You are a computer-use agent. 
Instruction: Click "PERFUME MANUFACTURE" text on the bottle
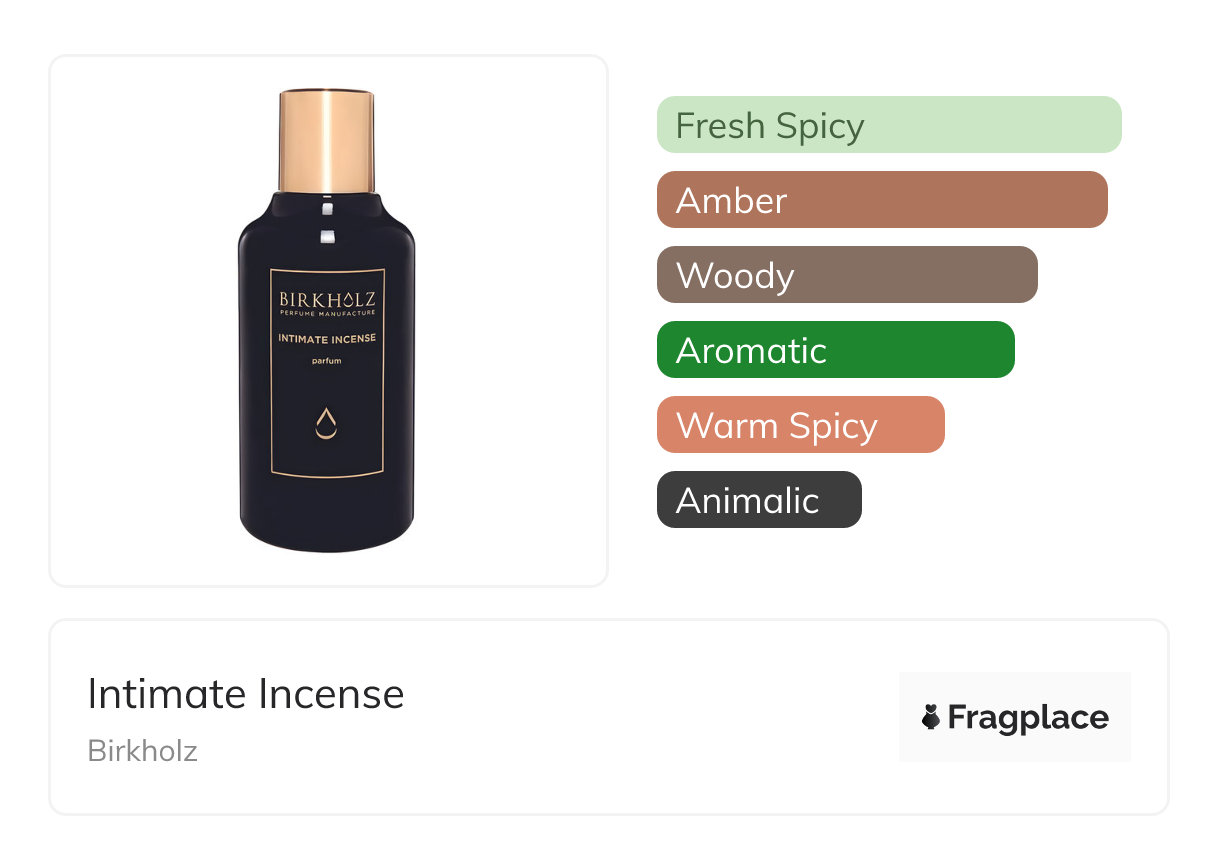pyautogui.click(x=327, y=314)
